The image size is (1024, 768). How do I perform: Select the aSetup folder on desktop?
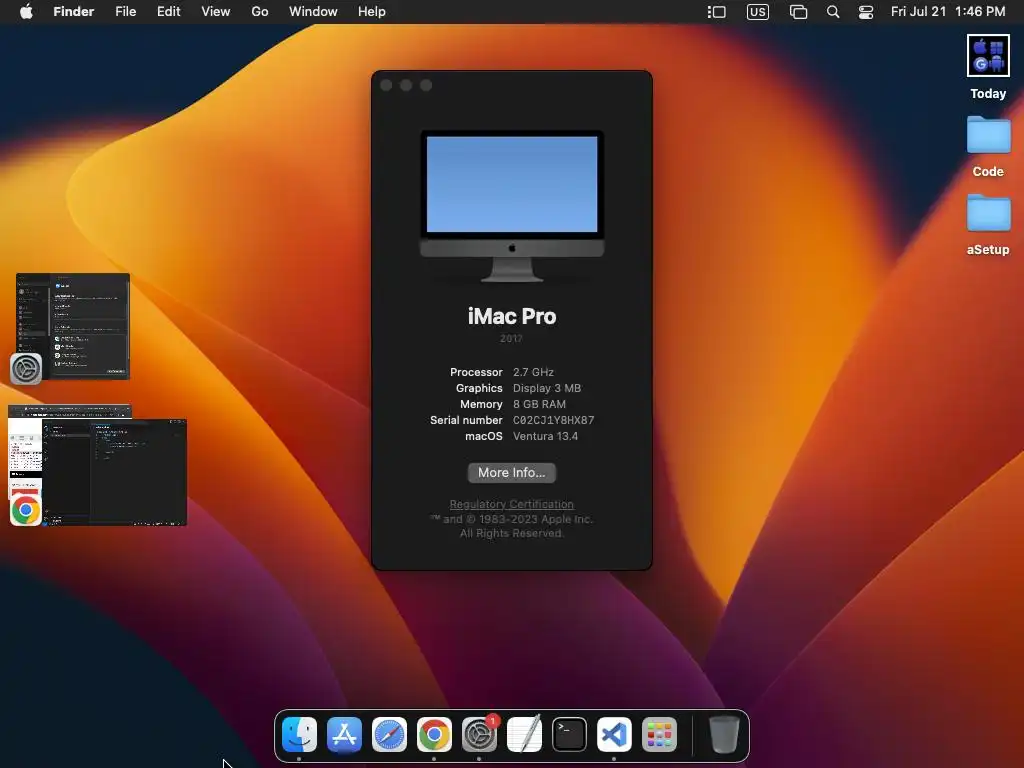coord(988,225)
